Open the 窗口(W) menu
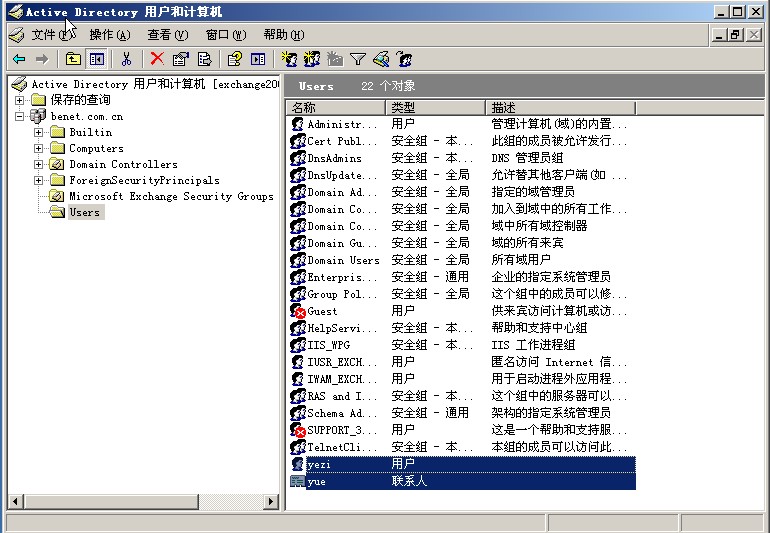Viewport: 770px width, 533px height. [x=226, y=35]
